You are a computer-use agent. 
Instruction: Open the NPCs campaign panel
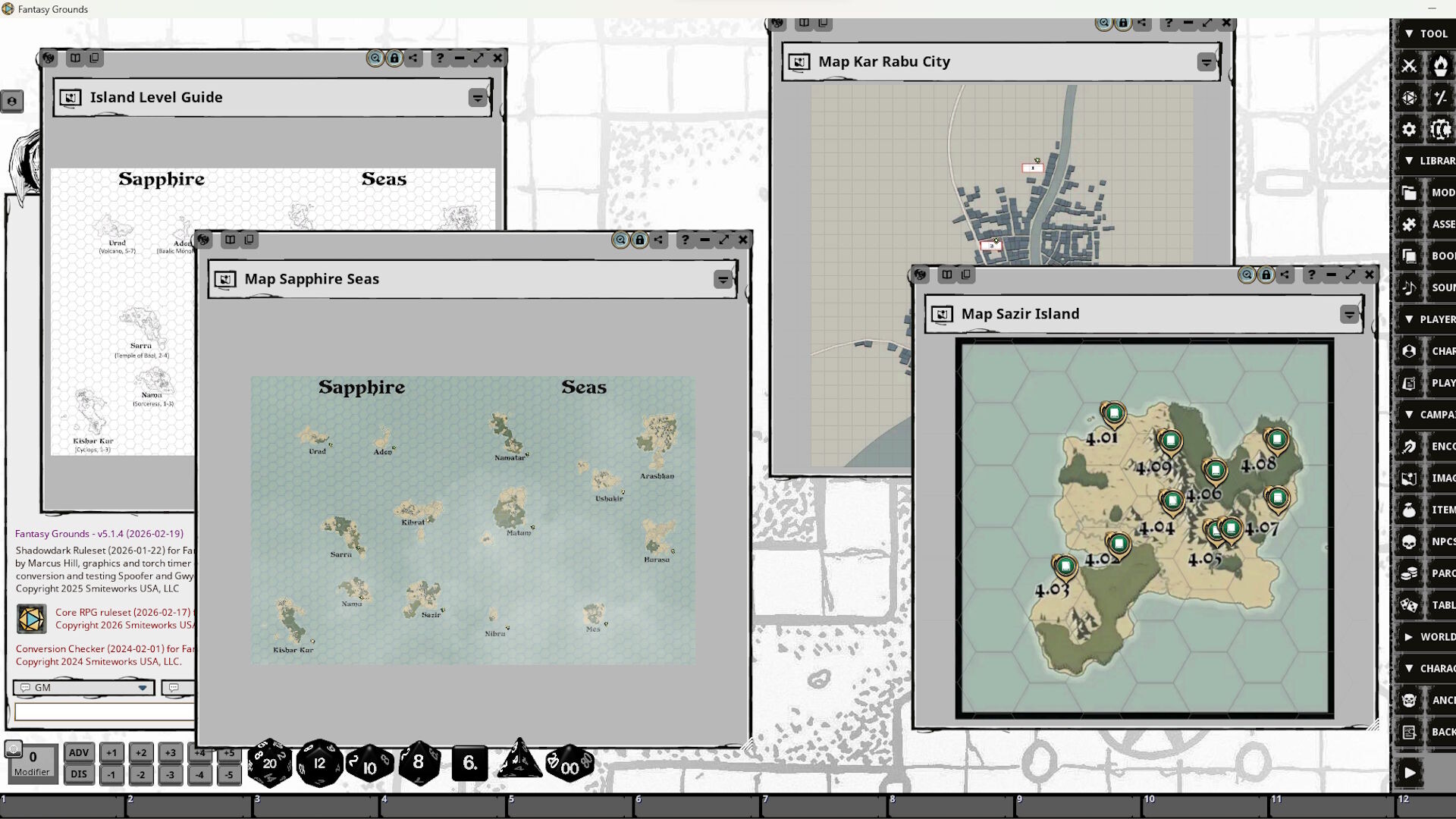click(1410, 541)
